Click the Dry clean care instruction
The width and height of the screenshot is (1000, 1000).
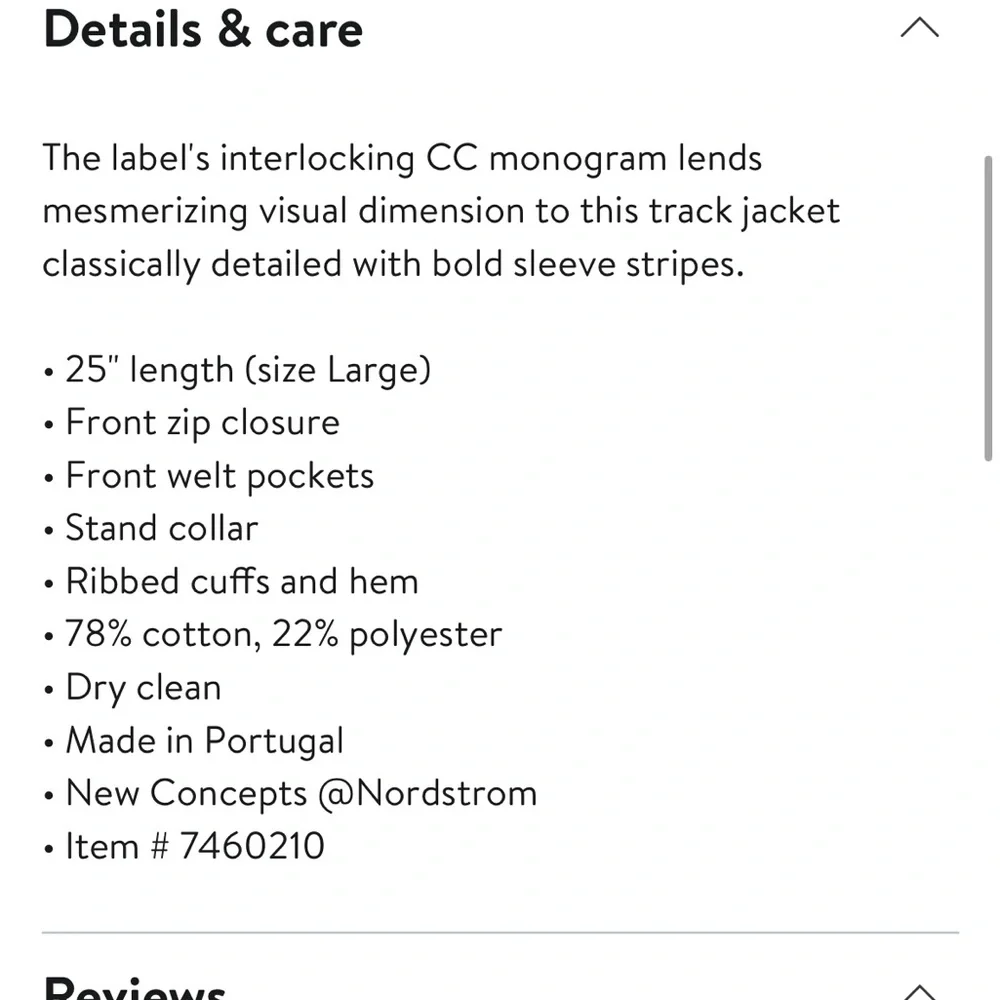point(143,688)
